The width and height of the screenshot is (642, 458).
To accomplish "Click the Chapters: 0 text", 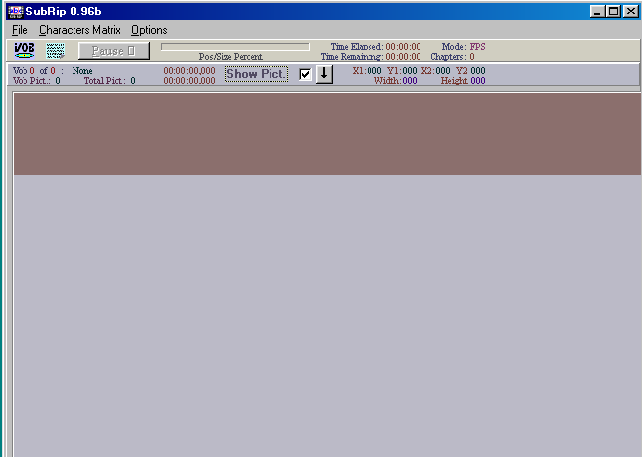I will click(452, 57).
